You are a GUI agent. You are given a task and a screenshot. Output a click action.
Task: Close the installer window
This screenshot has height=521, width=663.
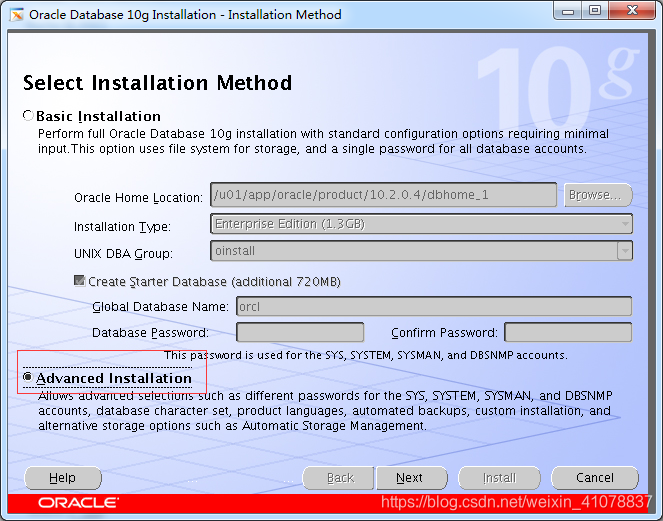coord(633,11)
